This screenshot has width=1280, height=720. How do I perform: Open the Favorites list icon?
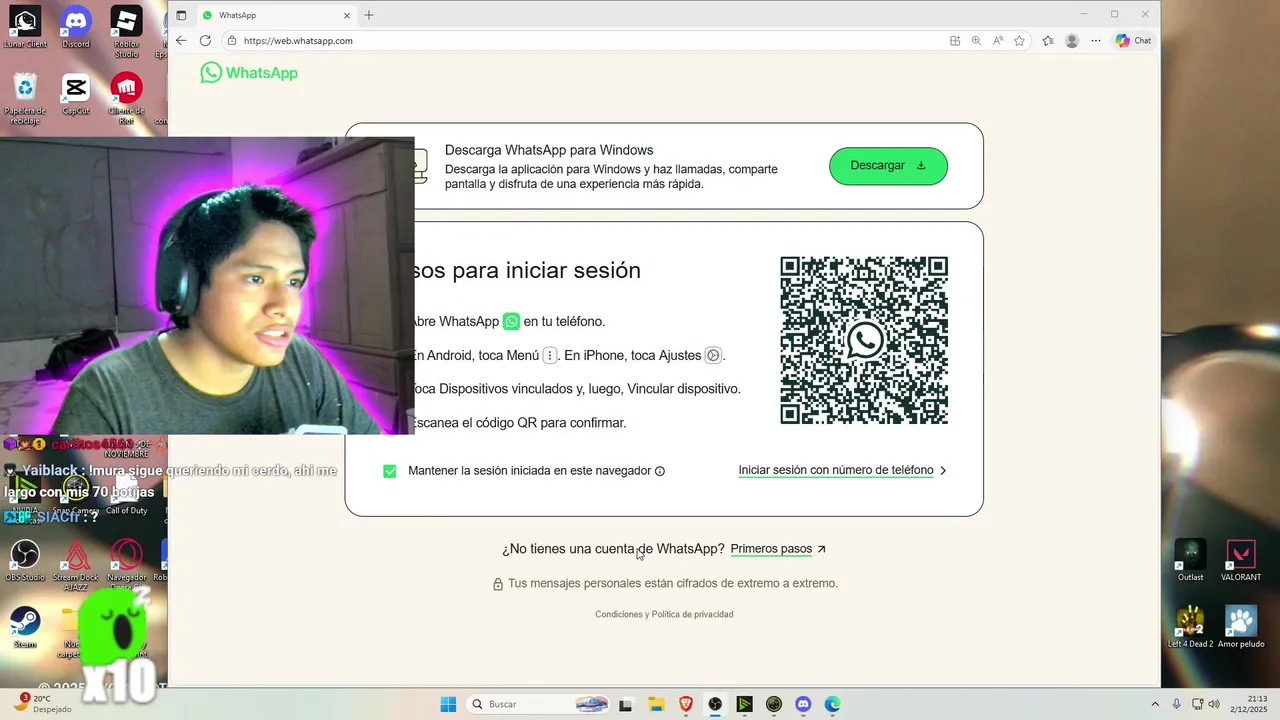coord(1048,41)
